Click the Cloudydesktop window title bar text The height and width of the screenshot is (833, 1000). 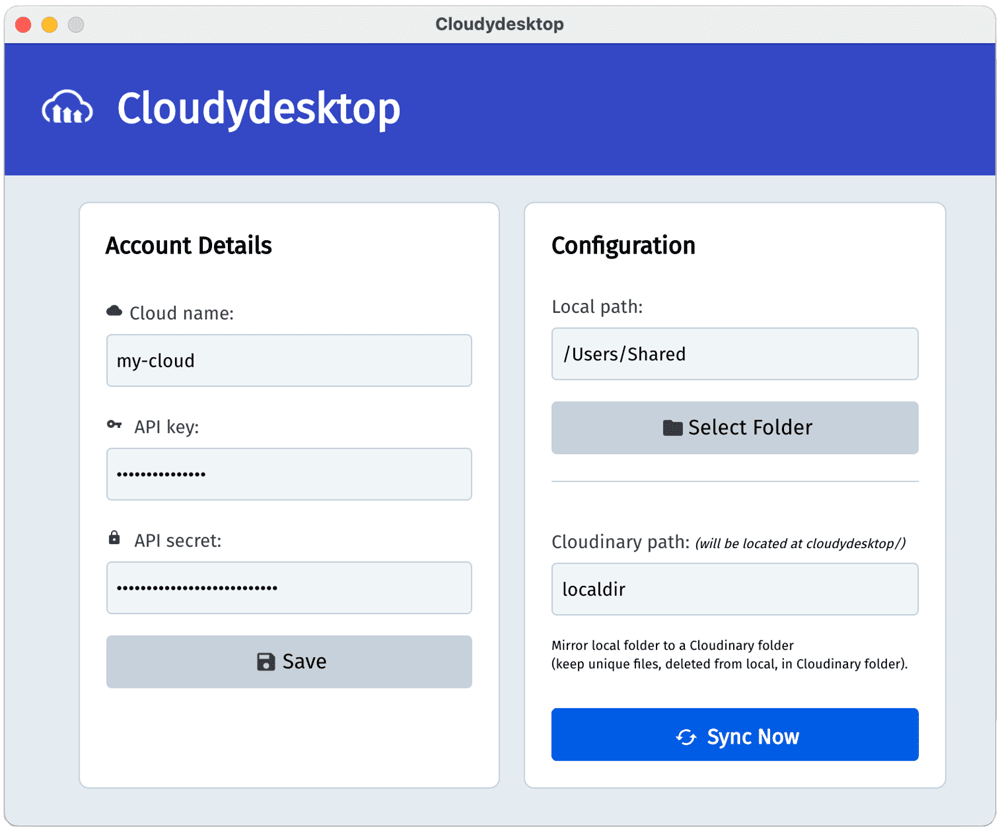(x=499, y=24)
